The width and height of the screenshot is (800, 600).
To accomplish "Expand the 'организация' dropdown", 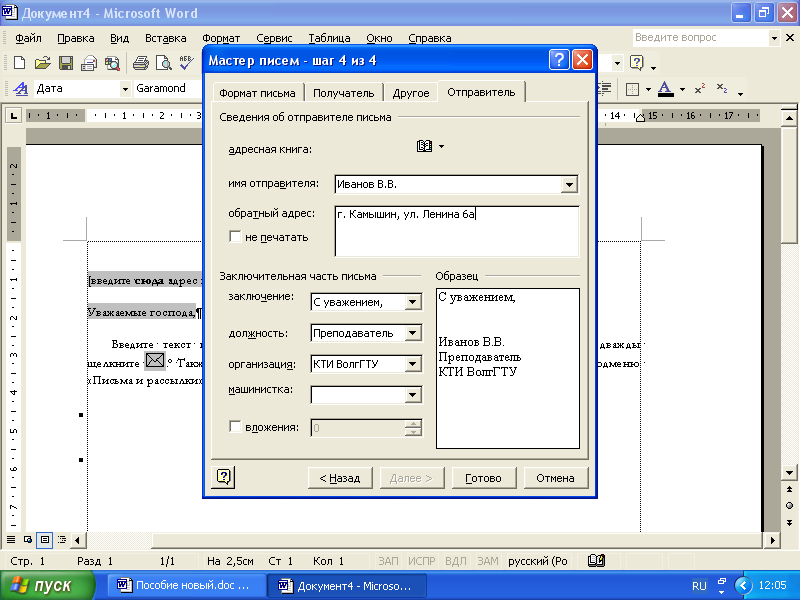I will [x=413, y=364].
